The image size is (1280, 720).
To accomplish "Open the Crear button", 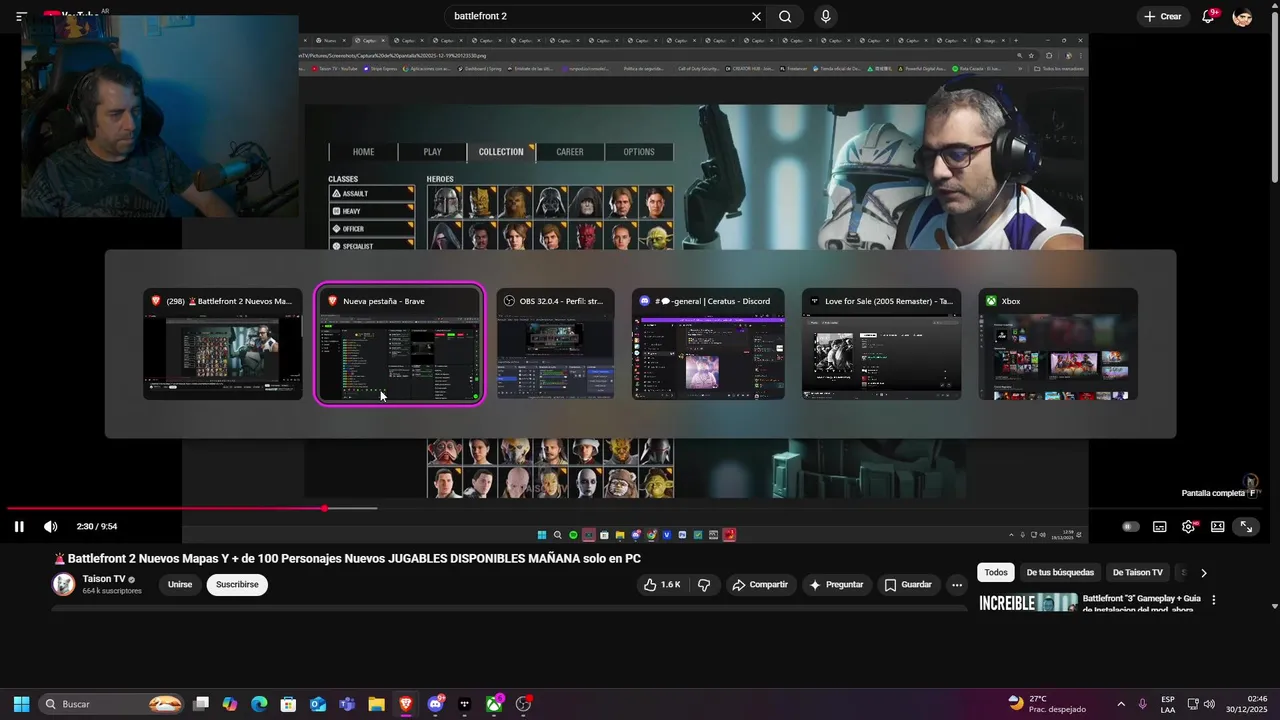I will (x=1163, y=16).
